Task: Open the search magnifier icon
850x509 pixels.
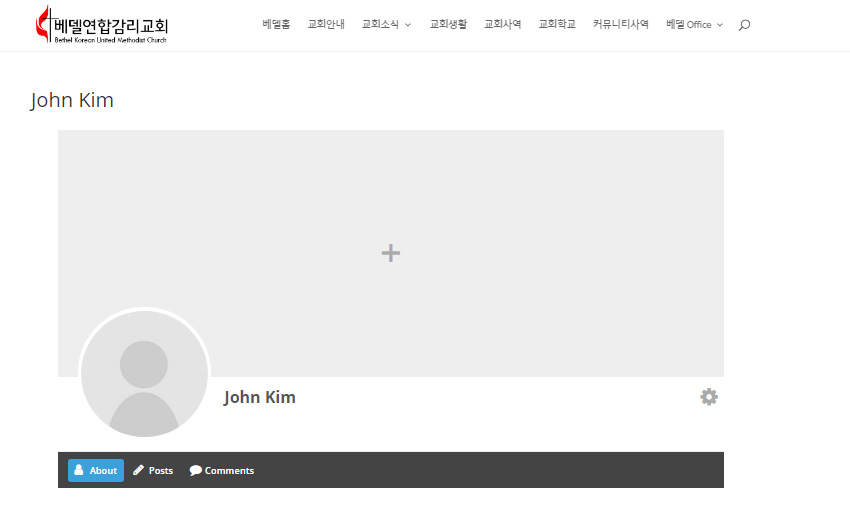Action: 744,25
